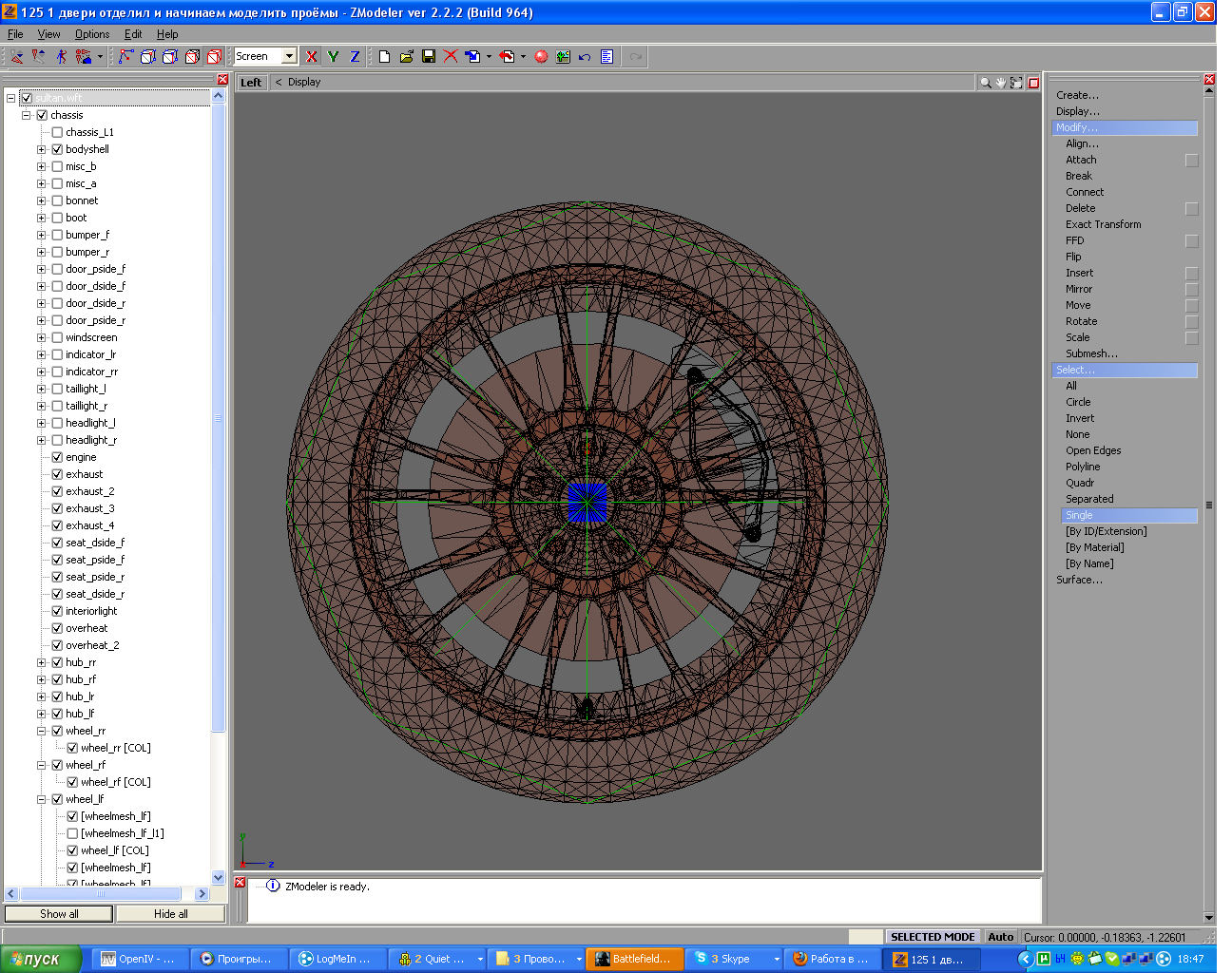Viewport: 1232px width, 973px height.
Task: Collapse the wheel_rr tree node
Action: tap(42, 731)
